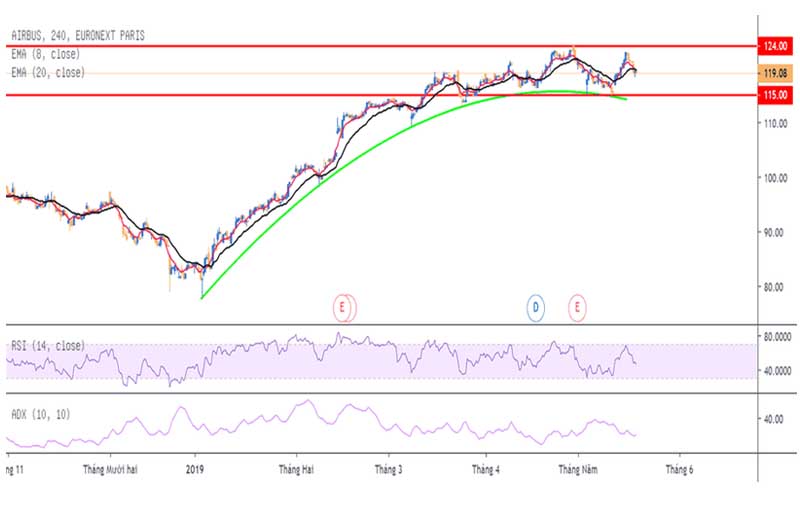Click the Tháng 6 time axis label
The width and height of the screenshot is (800, 510).
679,469
